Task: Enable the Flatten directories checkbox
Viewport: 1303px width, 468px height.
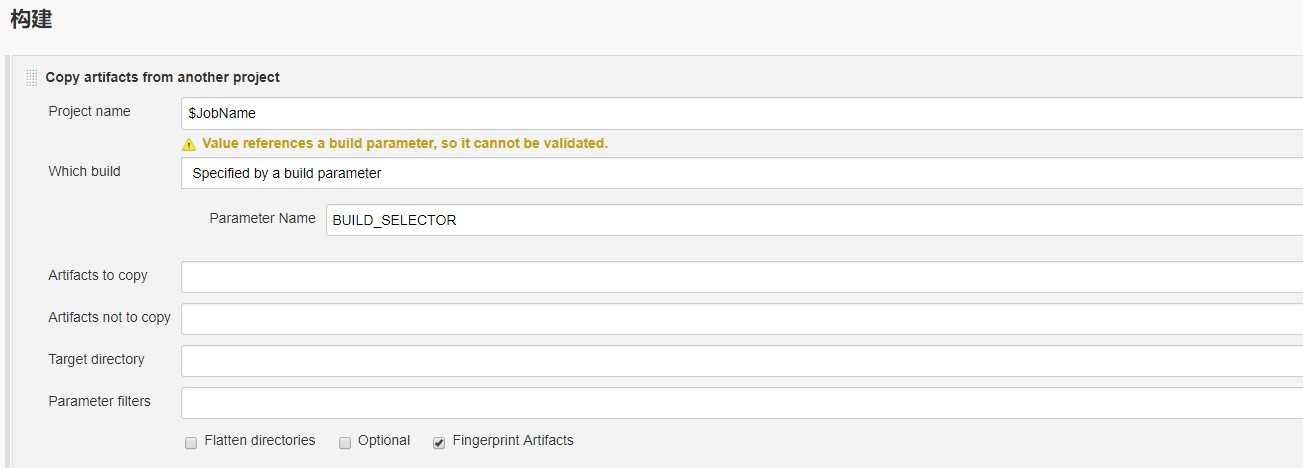Action: tap(191, 443)
